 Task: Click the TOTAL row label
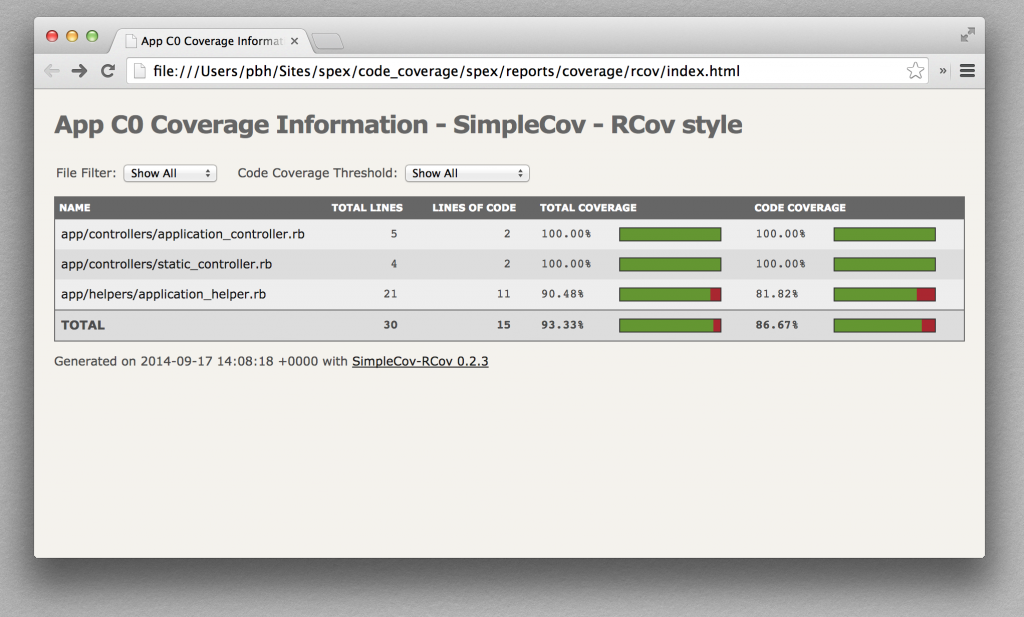pyautogui.click(x=83, y=325)
